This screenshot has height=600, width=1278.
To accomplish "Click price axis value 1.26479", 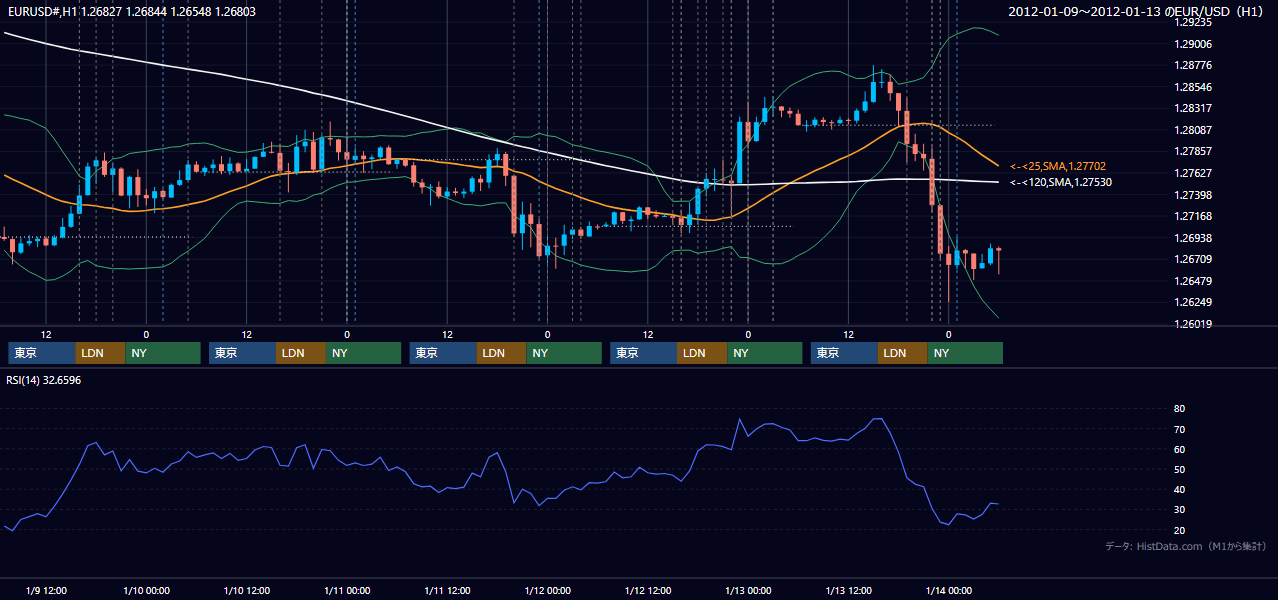I will (1193, 281).
